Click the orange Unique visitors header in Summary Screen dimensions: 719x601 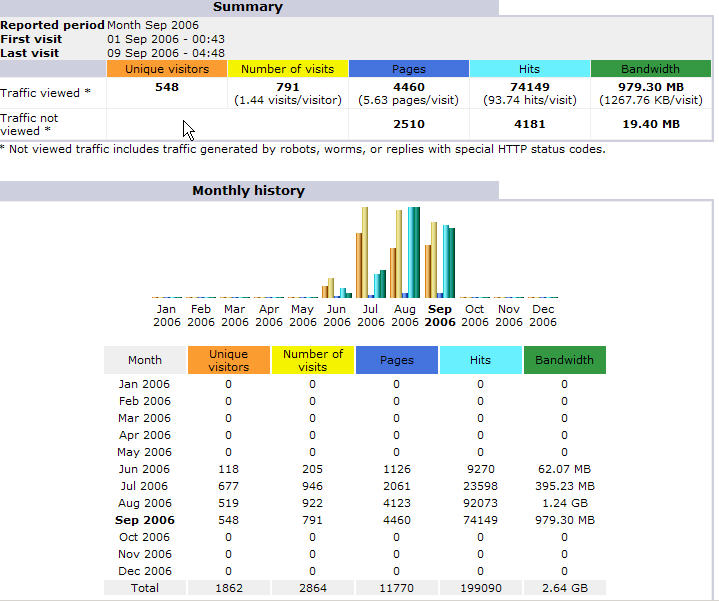coord(166,69)
